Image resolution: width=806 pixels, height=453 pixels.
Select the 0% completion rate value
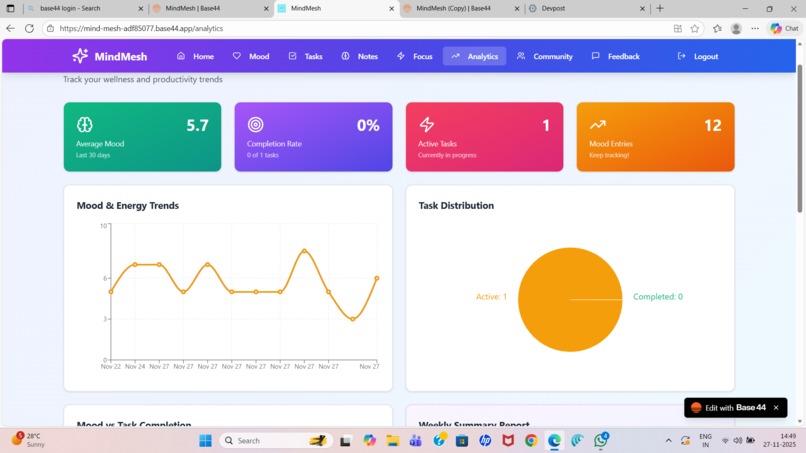point(368,125)
